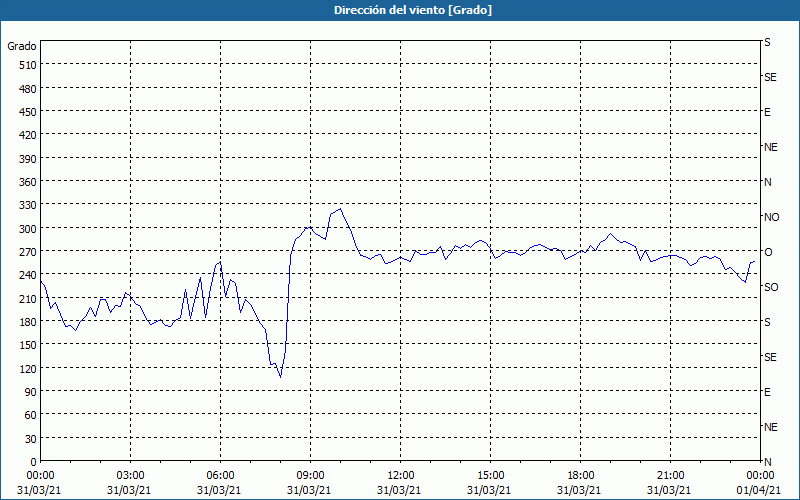Click the 03:00 time label on x-axis
The width and height of the screenshot is (800, 500).
pos(130,476)
